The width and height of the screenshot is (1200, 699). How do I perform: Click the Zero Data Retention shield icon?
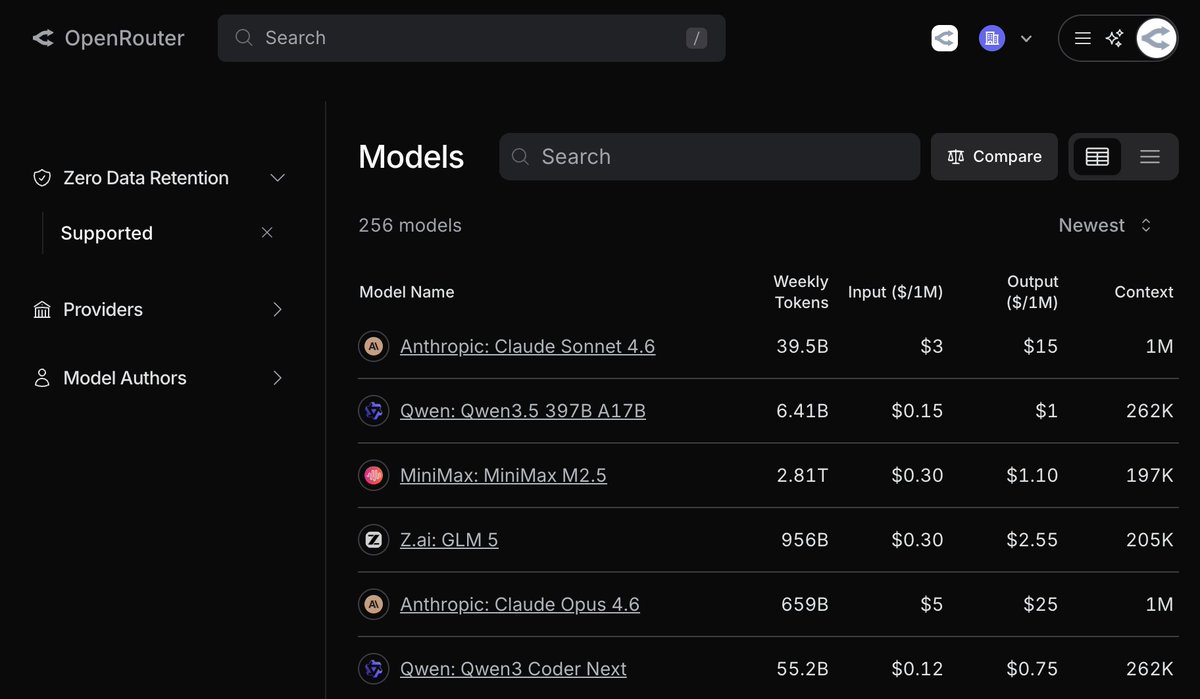(42, 178)
